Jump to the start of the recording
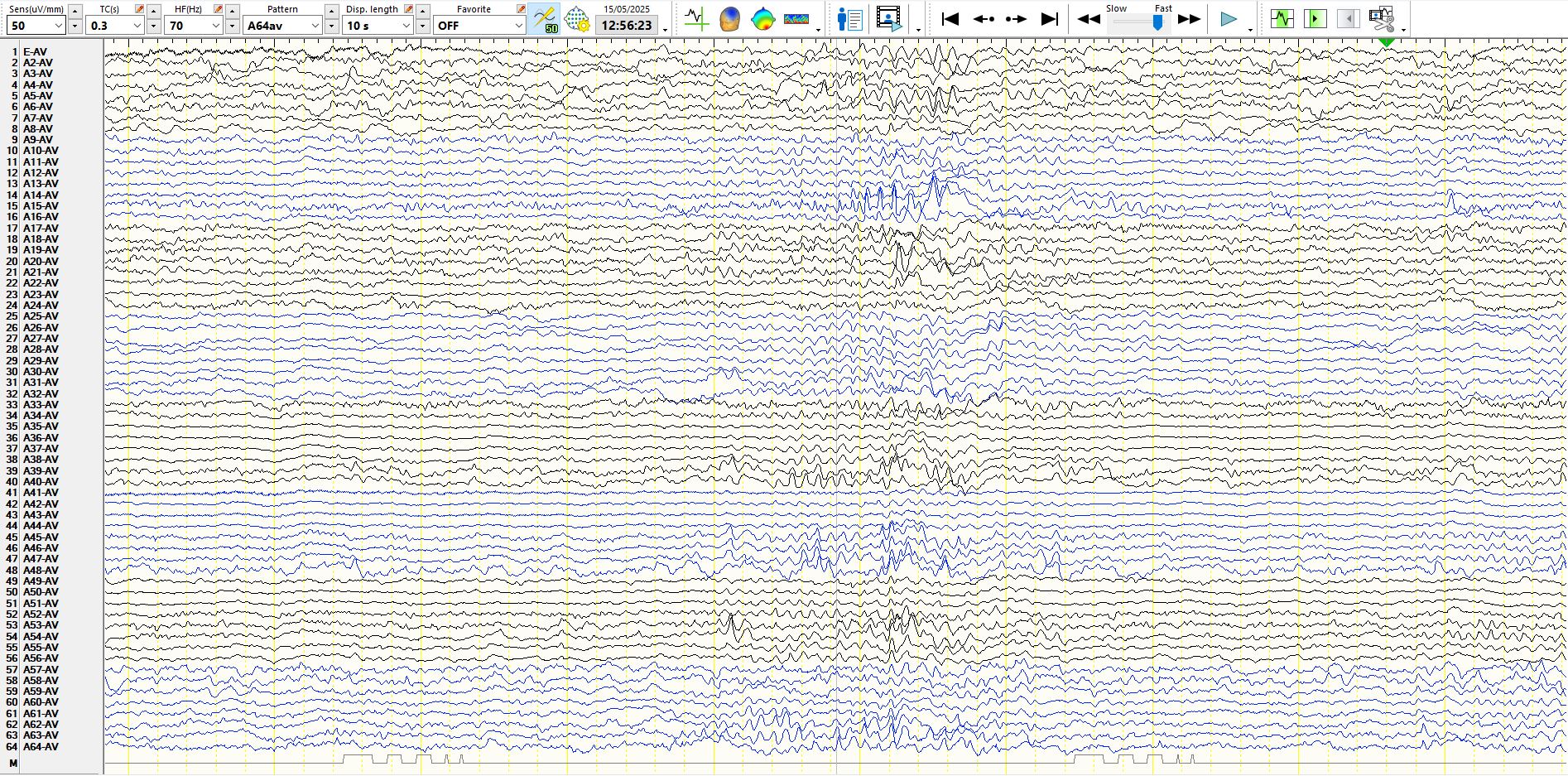This screenshot has height=776, width=1568. click(950, 18)
